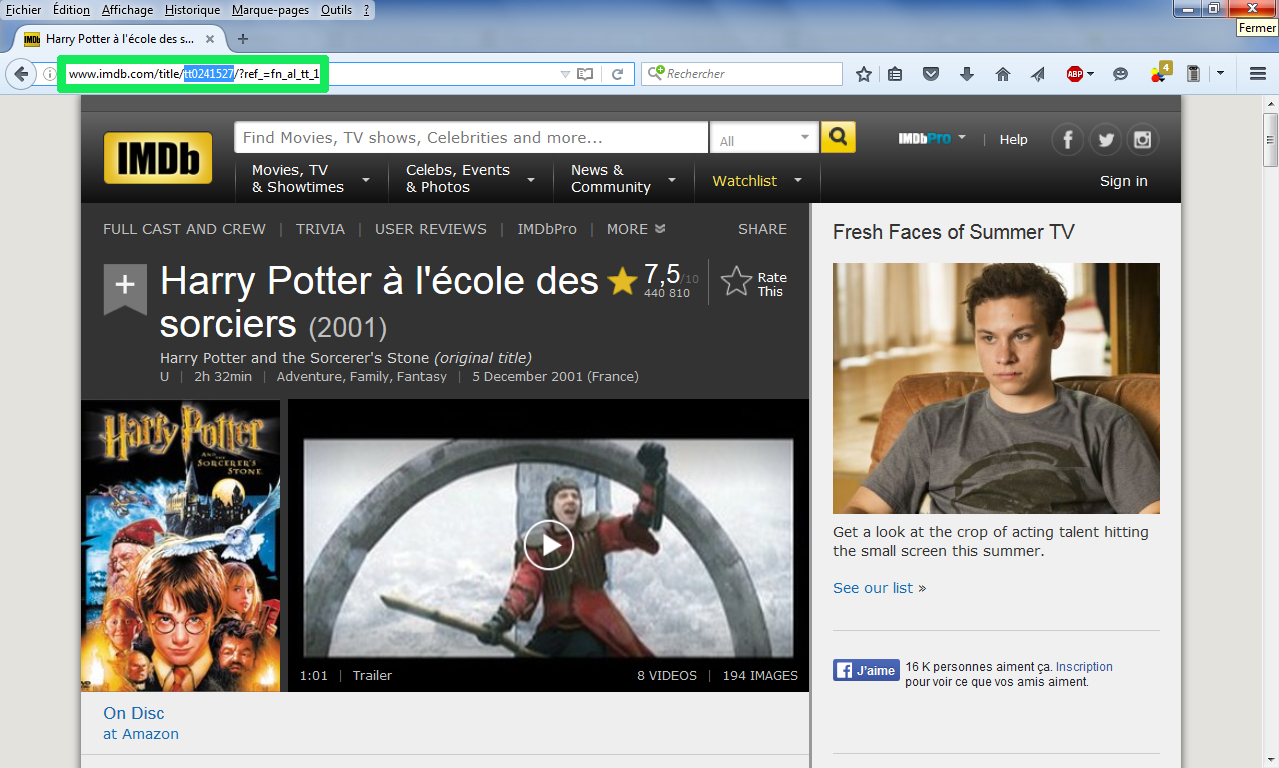This screenshot has height=768, width=1279.
Task: Open FULL CAST AND CREW
Action: pyautogui.click(x=184, y=229)
